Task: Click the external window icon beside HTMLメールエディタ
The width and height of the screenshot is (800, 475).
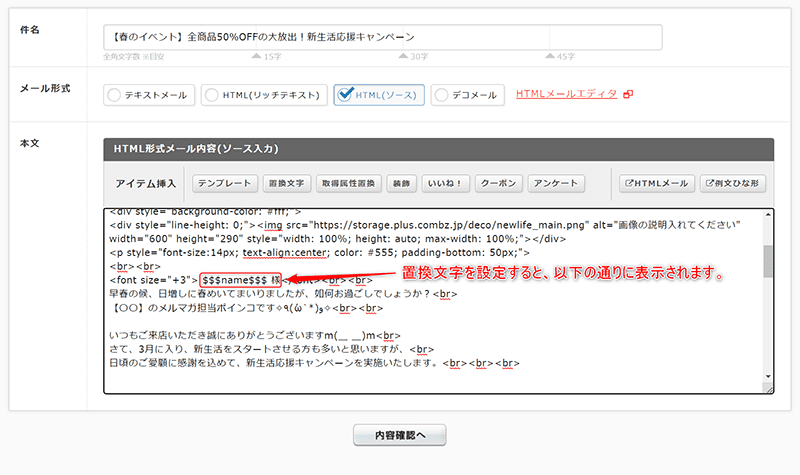Action: pos(628,94)
